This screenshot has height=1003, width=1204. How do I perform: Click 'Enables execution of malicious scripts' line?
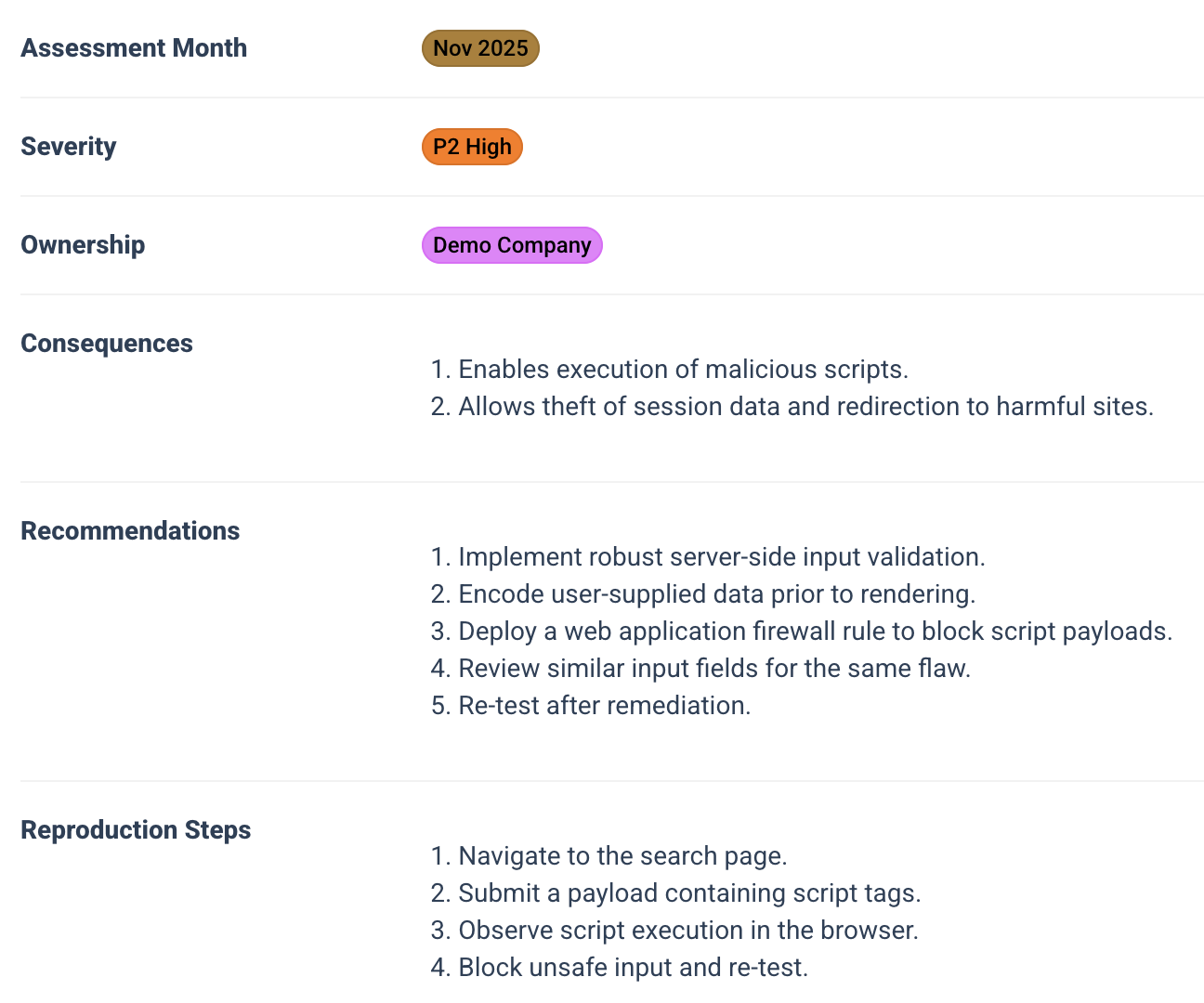click(684, 370)
